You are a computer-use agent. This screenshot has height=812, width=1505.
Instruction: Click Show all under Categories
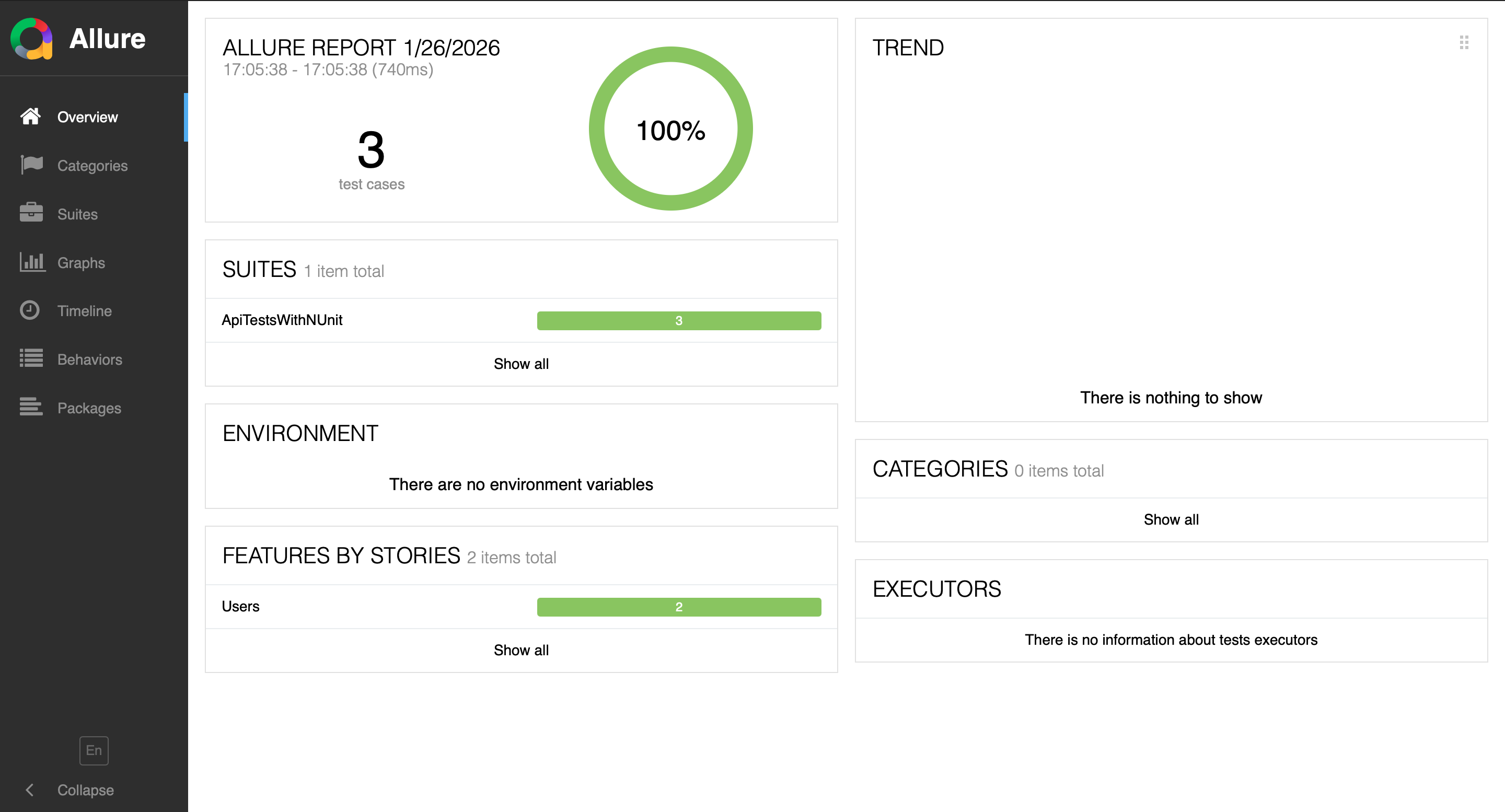[x=1171, y=519]
